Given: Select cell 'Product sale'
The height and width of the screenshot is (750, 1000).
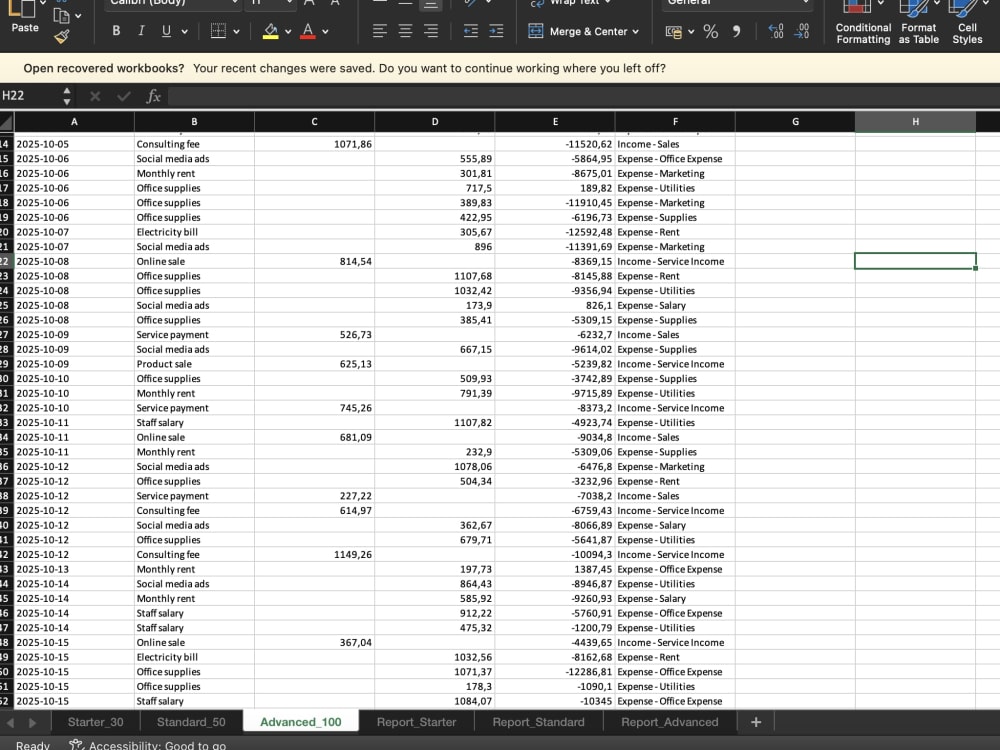Looking at the screenshot, I should [x=194, y=364].
